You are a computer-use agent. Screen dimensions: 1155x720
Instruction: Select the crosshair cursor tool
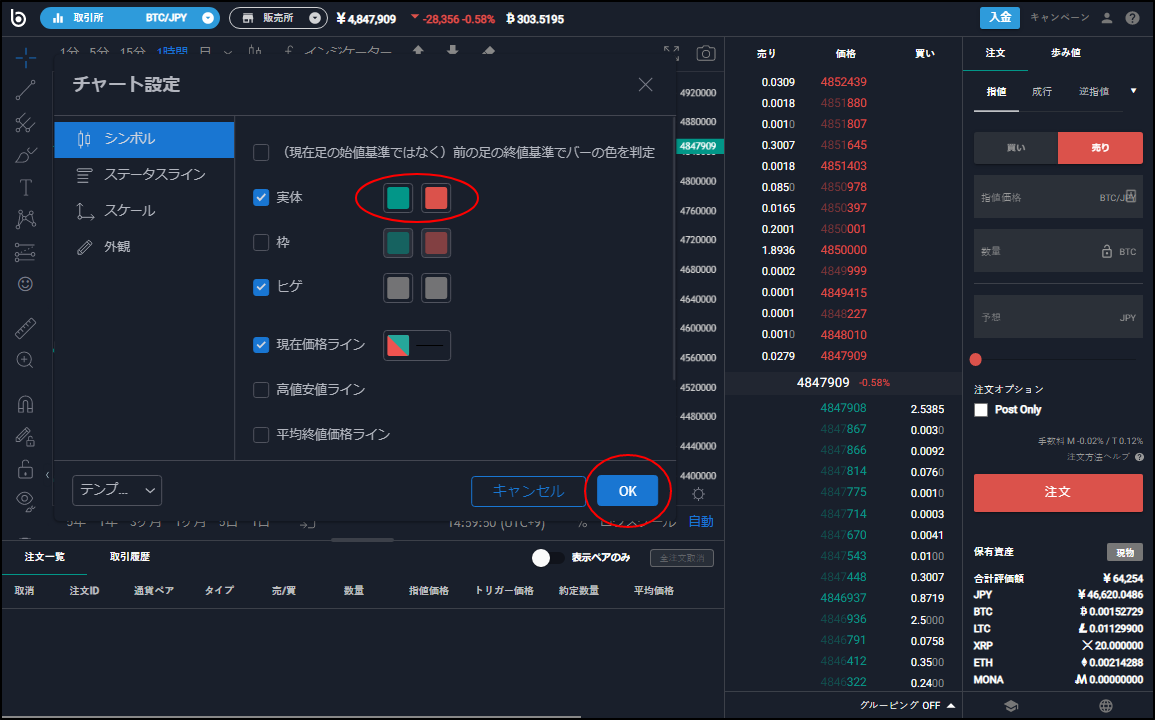point(25,57)
